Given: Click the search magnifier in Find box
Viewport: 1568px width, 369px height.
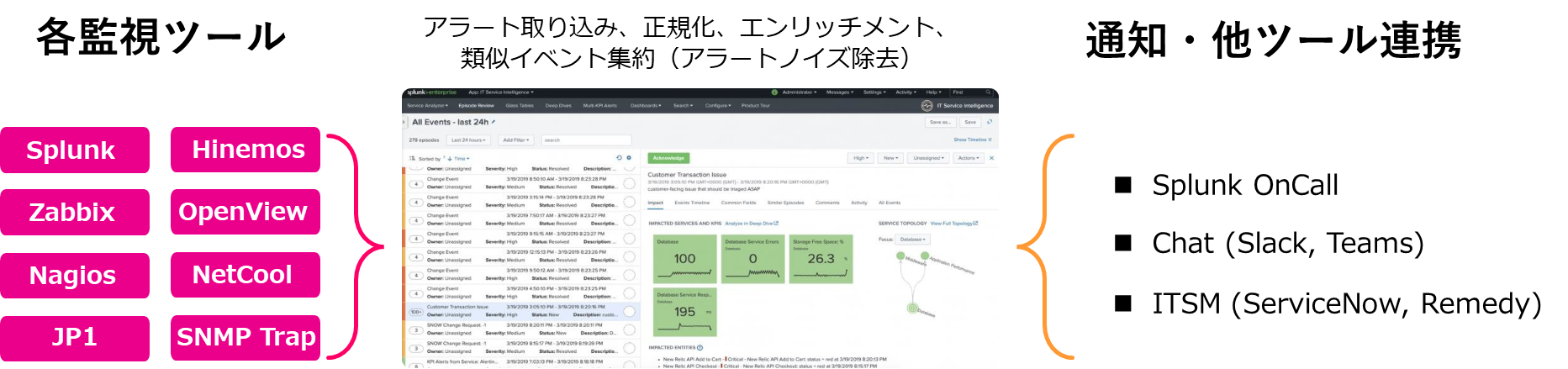Looking at the screenshot, I should tap(988, 92).
